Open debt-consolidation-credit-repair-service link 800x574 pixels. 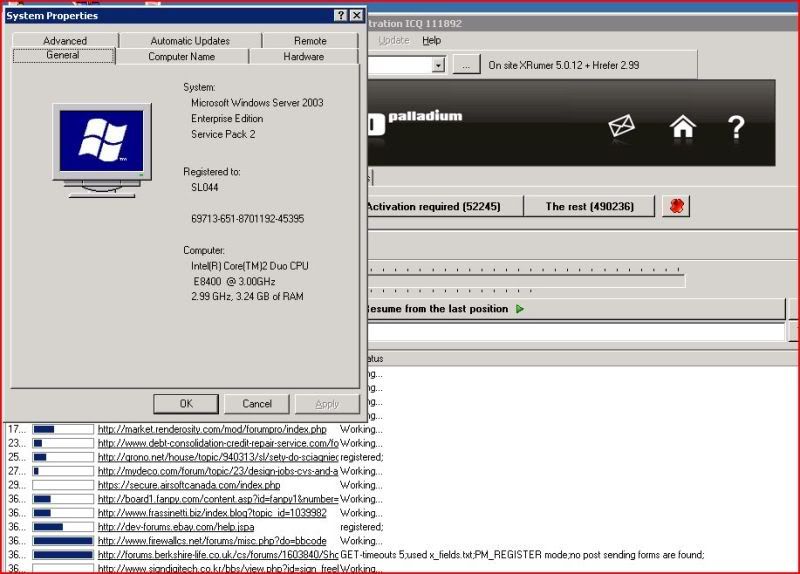(218, 443)
